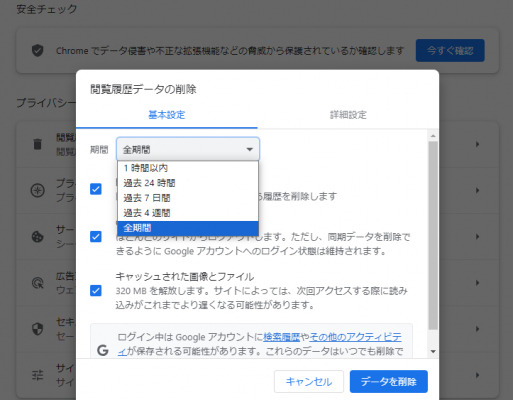Click the trash can icon in privacy list

[x=38, y=144]
